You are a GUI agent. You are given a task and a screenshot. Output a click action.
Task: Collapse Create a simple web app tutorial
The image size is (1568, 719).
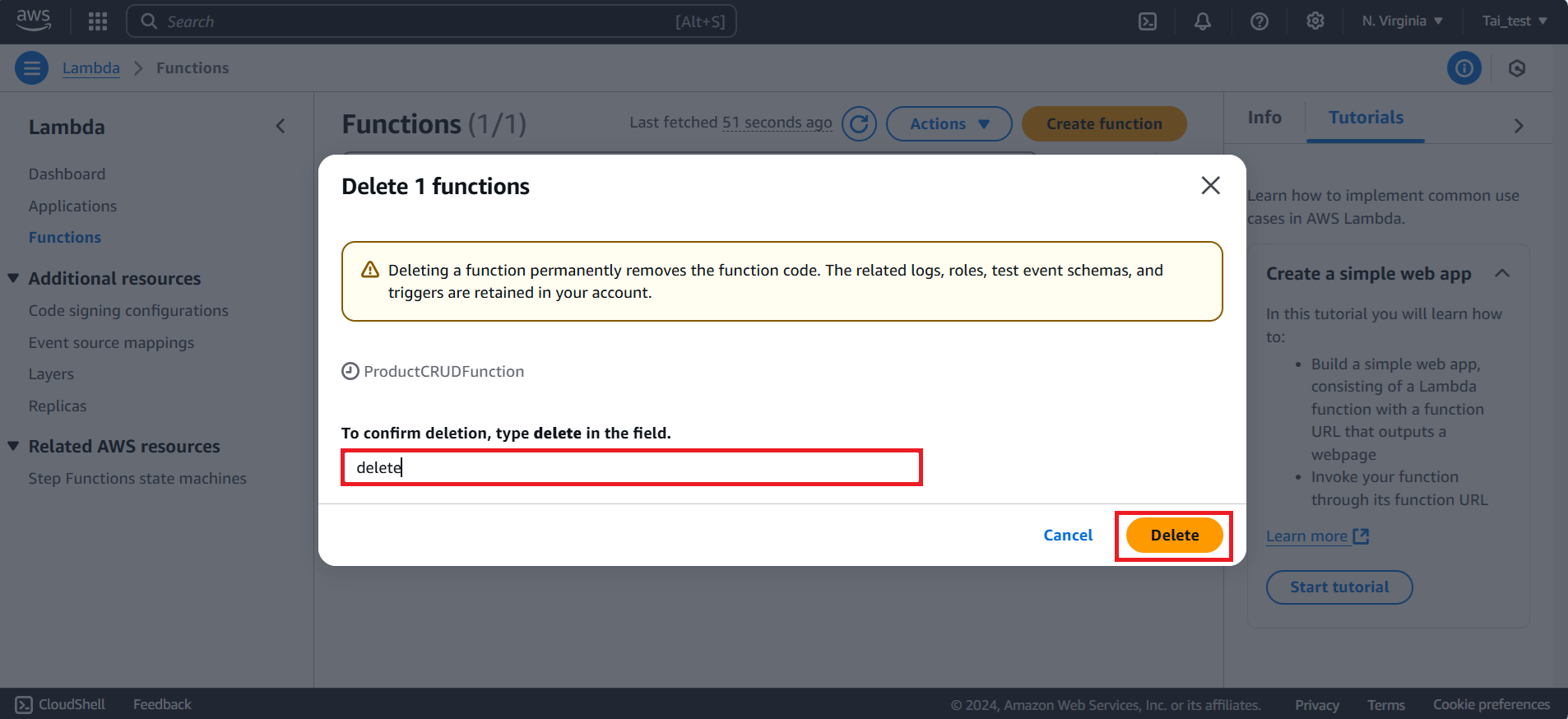click(1502, 273)
